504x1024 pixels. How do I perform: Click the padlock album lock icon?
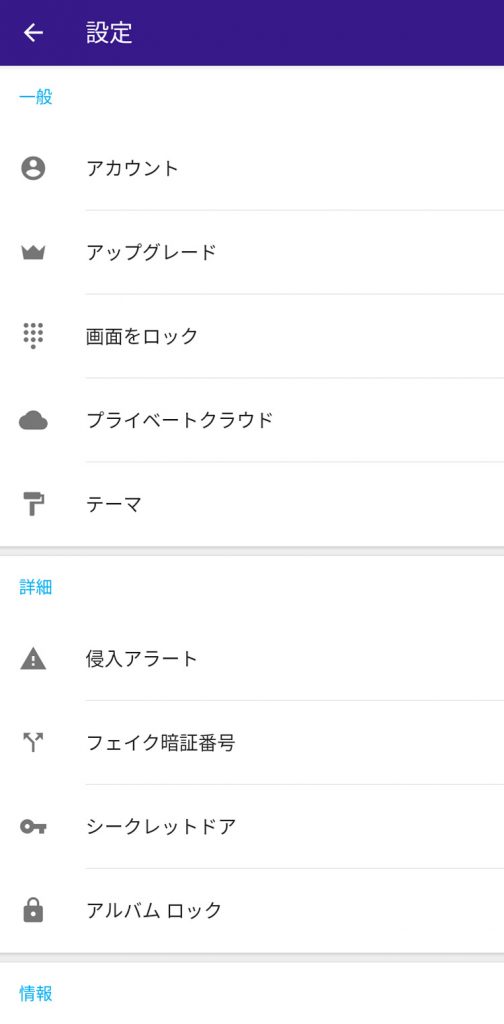coord(33,910)
